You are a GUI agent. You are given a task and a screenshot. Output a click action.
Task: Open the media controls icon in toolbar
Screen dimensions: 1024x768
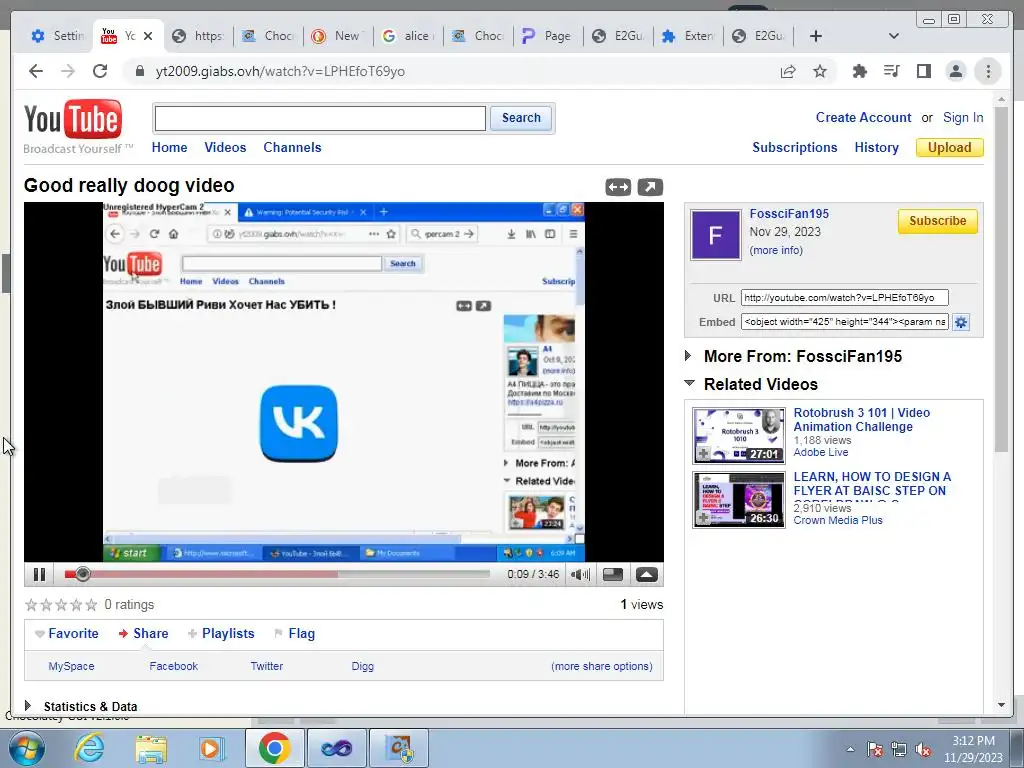[x=891, y=71]
